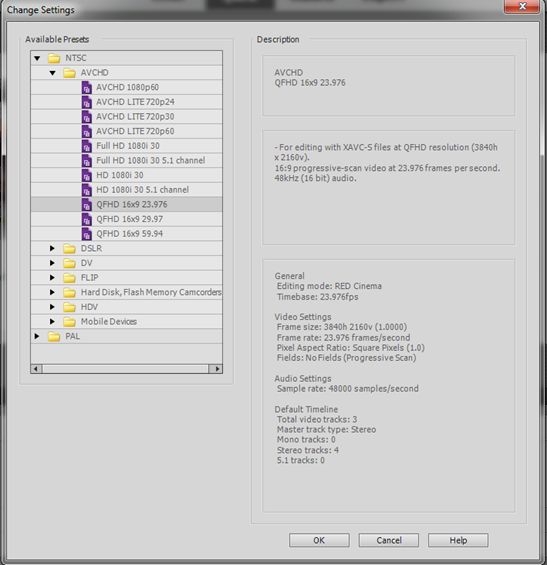The height and width of the screenshot is (565, 547).
Task: Select the QFHD 16x9 29.97 label
Action: click(x=130, y=219)
